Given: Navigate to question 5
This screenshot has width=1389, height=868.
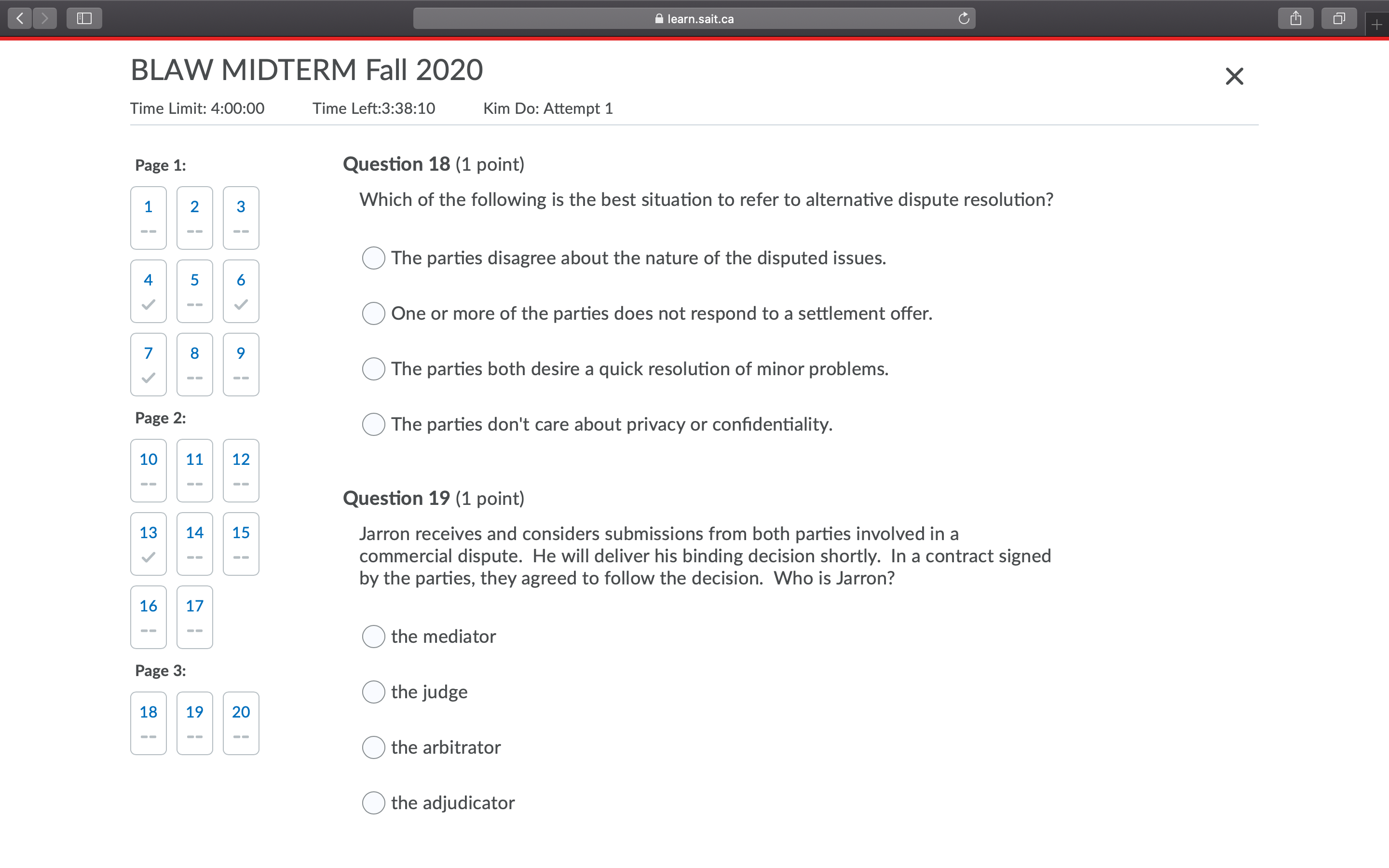Looking at the screenshot, I should [x=194, y=291].
